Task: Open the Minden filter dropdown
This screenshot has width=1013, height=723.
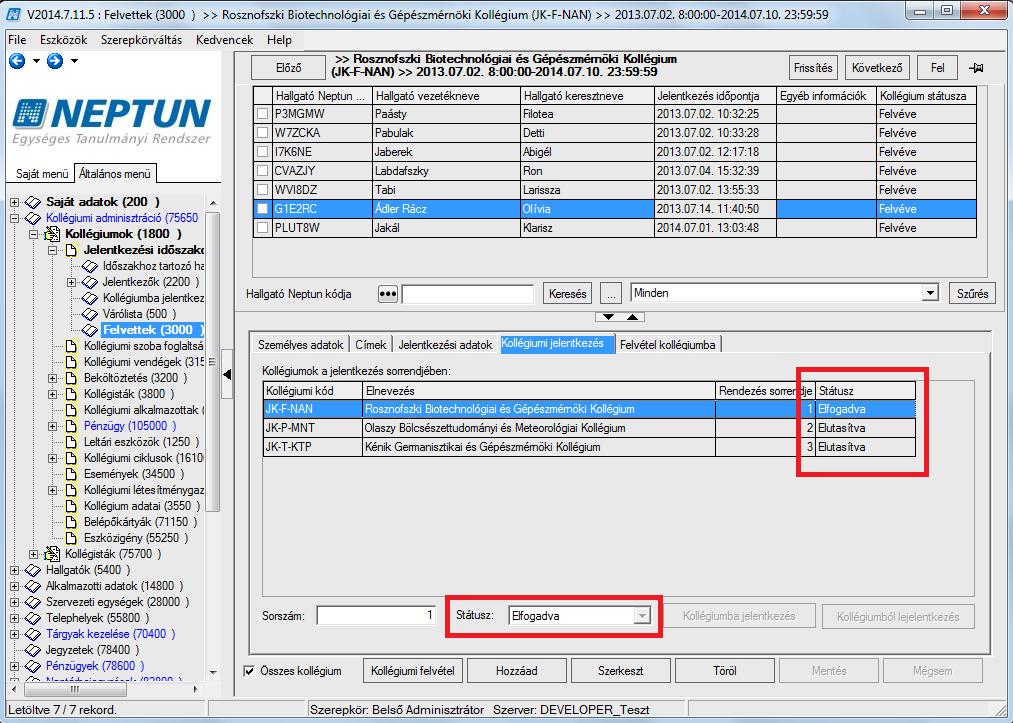Action: point(930,293)
